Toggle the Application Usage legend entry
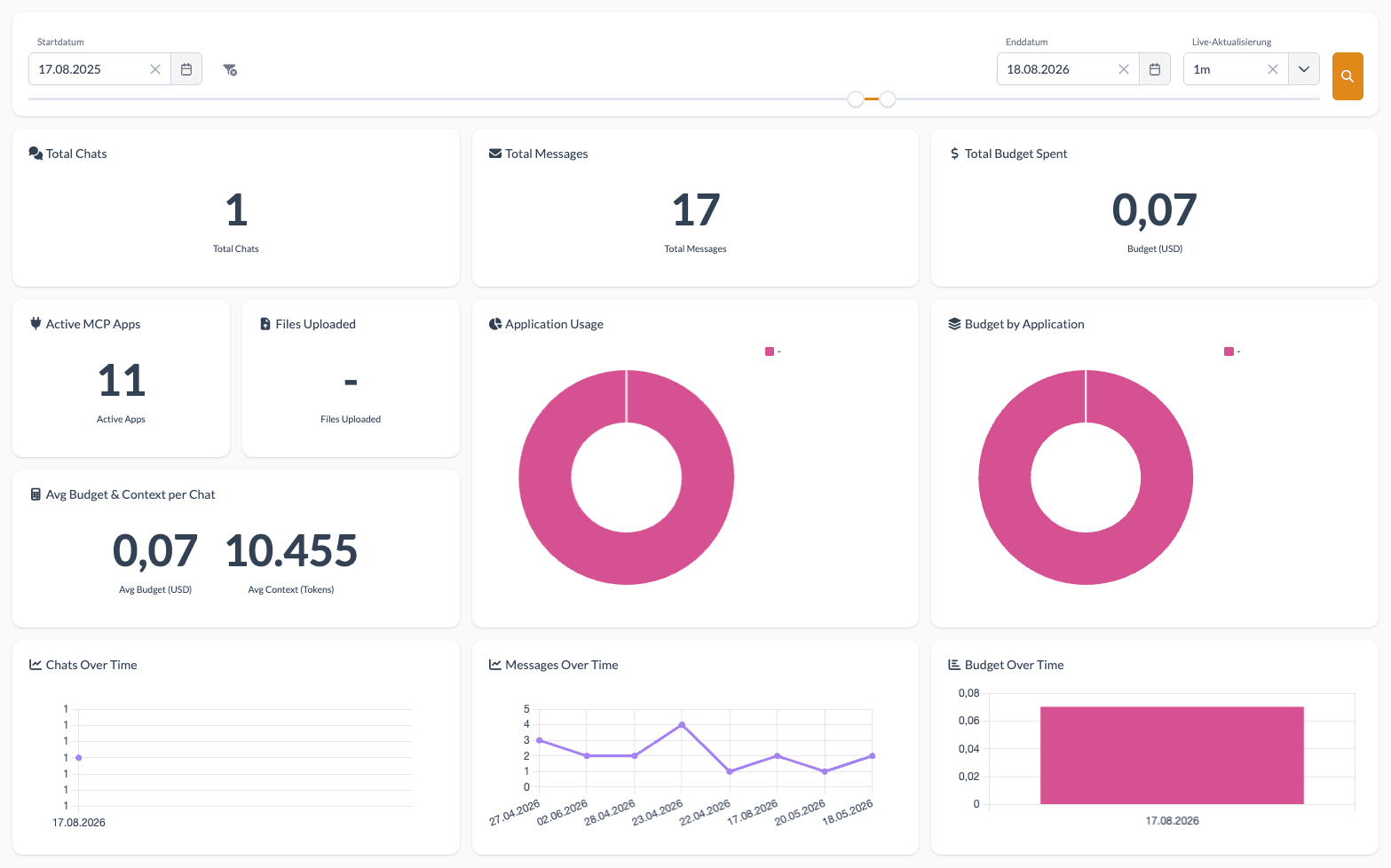1391x868 pixels. (773, 351)
